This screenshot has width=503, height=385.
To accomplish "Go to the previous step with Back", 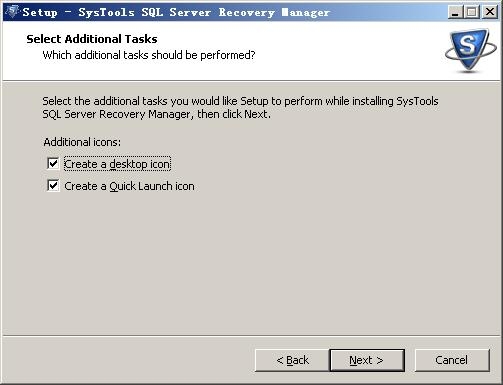I will click(292, 360).
